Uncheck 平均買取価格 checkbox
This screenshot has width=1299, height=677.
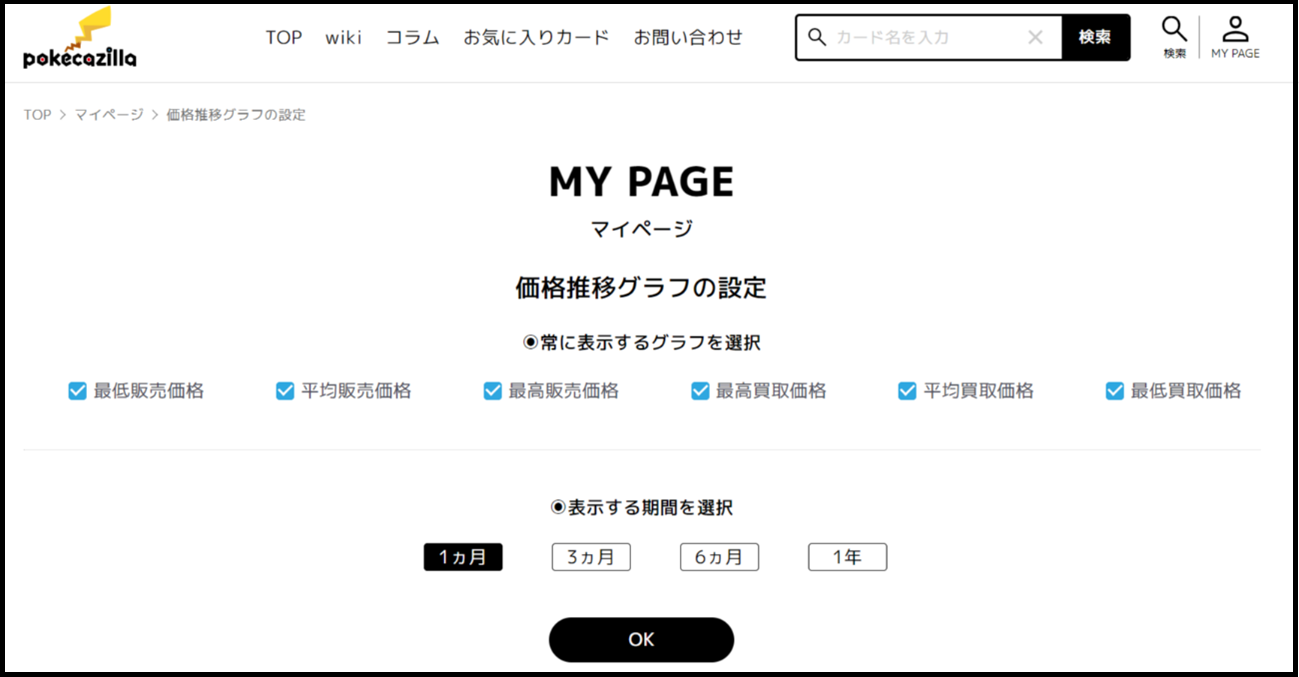pyautogui.click(x=907, y=391)
